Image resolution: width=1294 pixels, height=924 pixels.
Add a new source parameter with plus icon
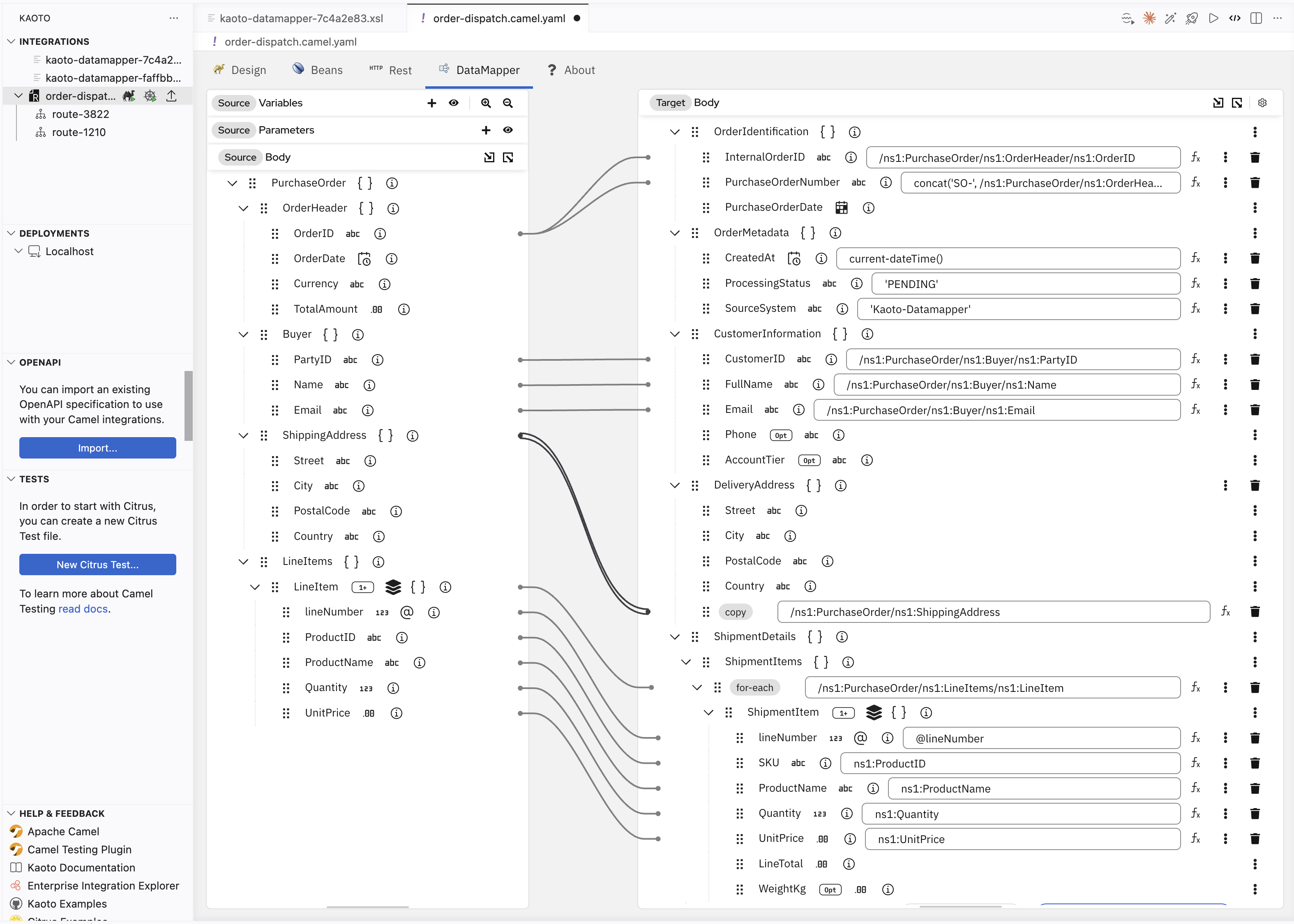tap(485, 130)
